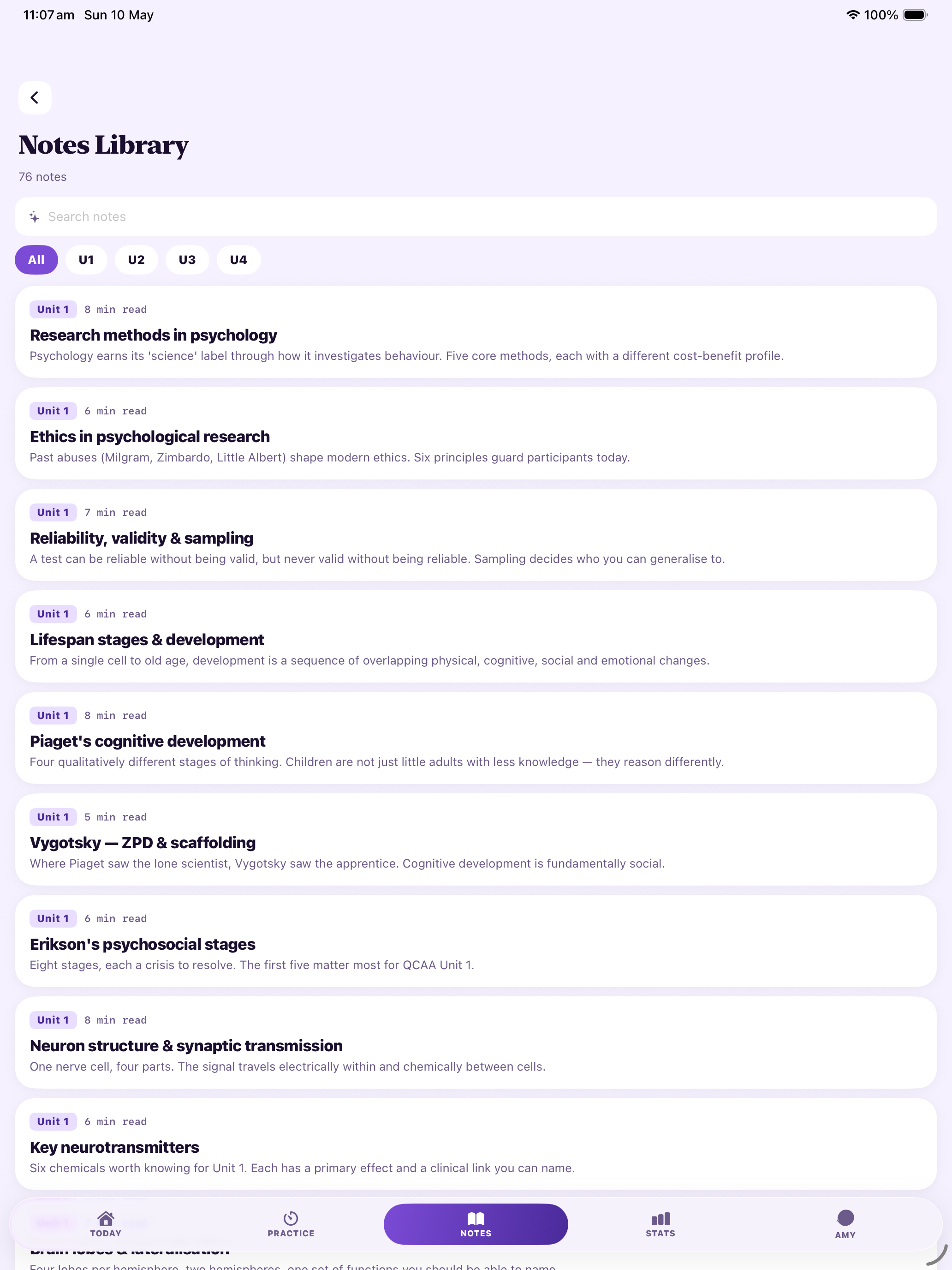Select the All filter chip

(x=36, y=259)
